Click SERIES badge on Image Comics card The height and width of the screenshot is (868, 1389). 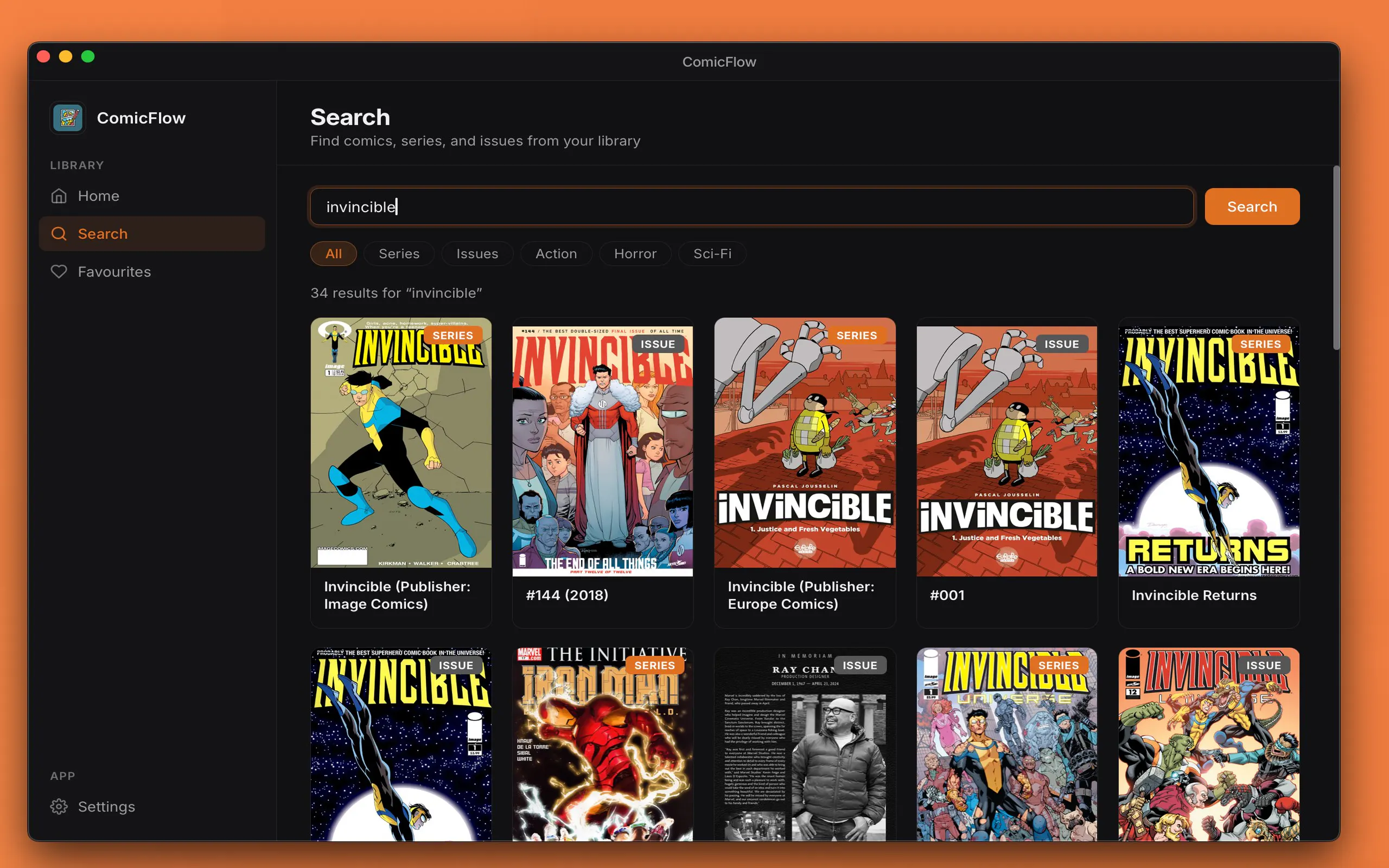pyautogui.click(x=453, y=335)
